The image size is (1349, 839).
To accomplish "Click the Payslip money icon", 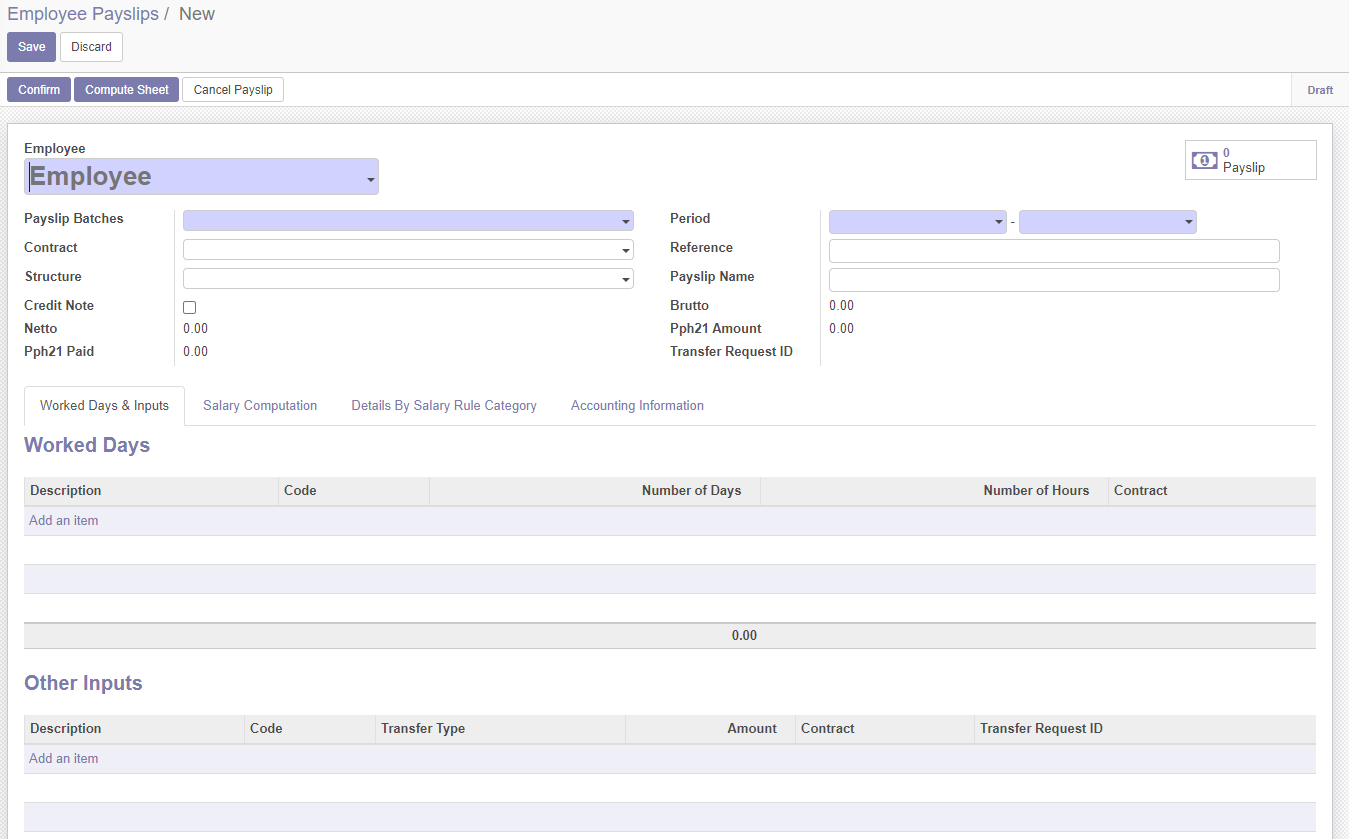I will [x=1205, y=160].
